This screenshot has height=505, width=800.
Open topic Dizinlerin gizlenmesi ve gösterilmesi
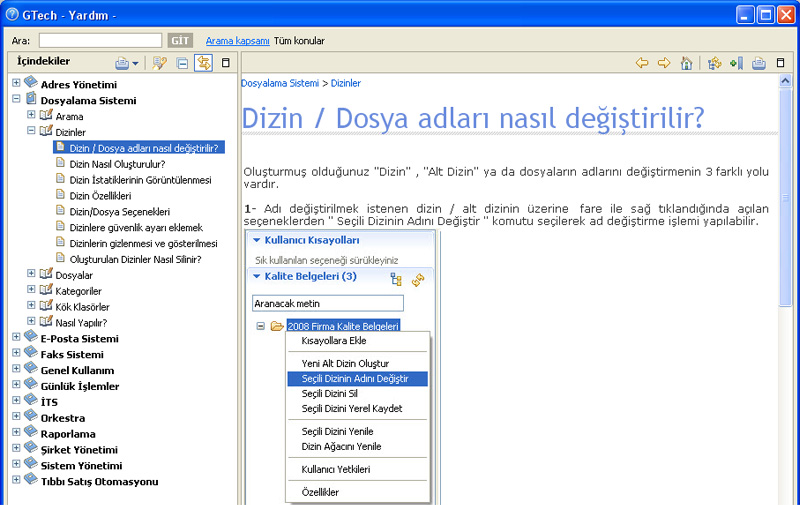click(143, 243)
